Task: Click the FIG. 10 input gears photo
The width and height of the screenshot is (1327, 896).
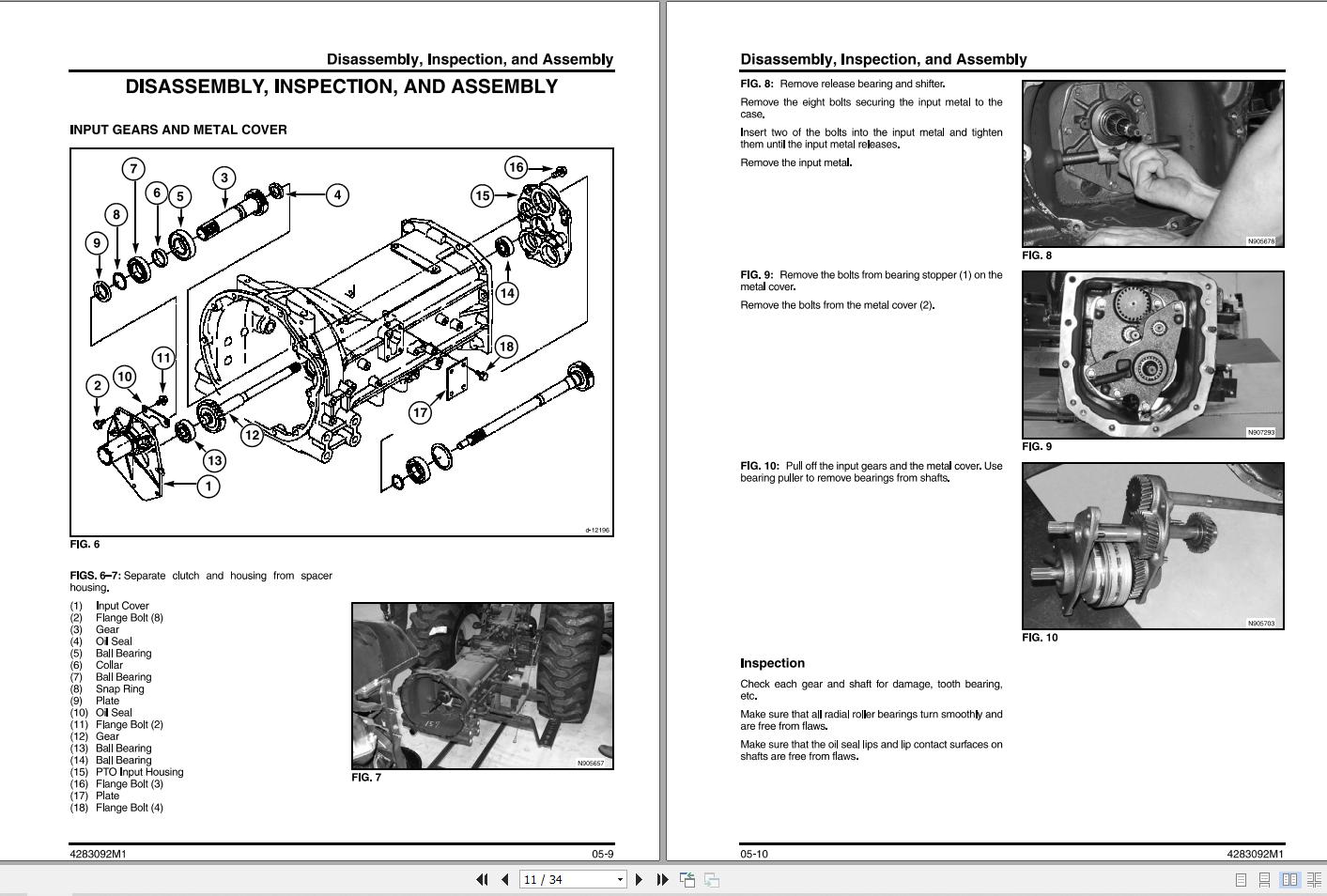Action: [1152, 546]
